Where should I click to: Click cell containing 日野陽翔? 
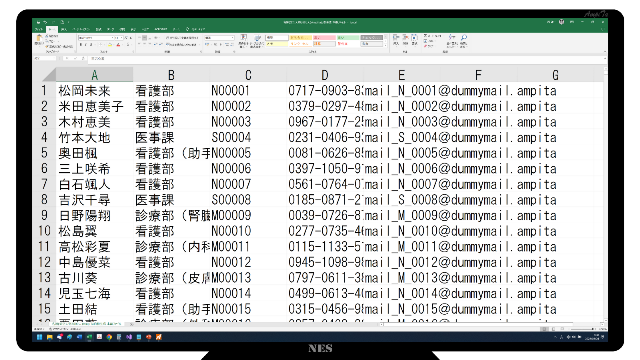(x=94, y=216)
